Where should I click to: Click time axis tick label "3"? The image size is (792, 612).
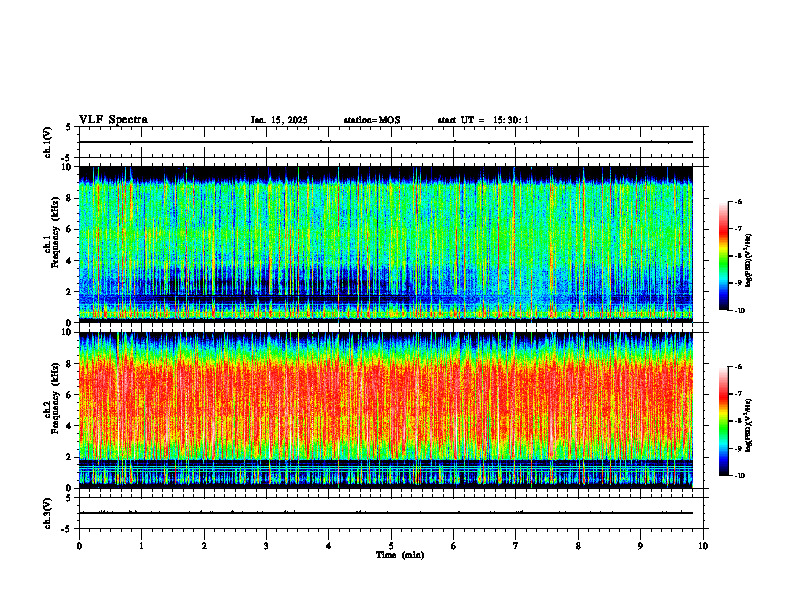tap(266, 546)
